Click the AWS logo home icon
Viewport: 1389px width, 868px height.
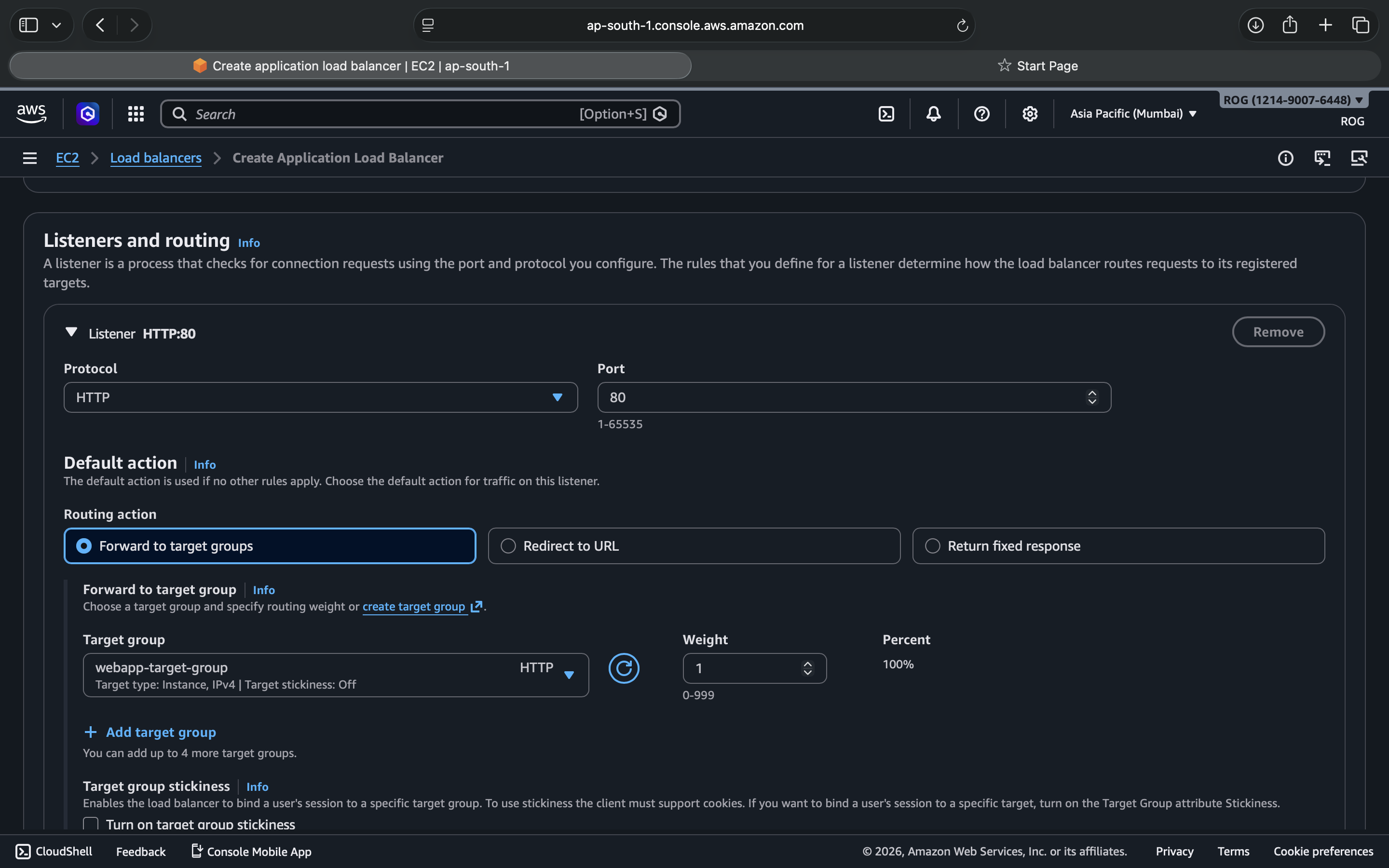[31, 114]
